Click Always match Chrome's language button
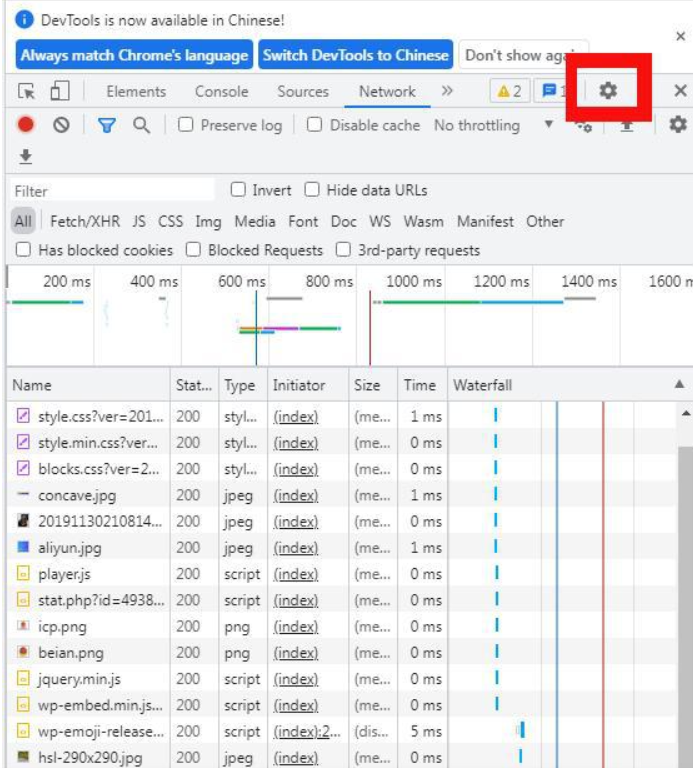This screenshot has width=693, height=768. click(x=134, y=54)
